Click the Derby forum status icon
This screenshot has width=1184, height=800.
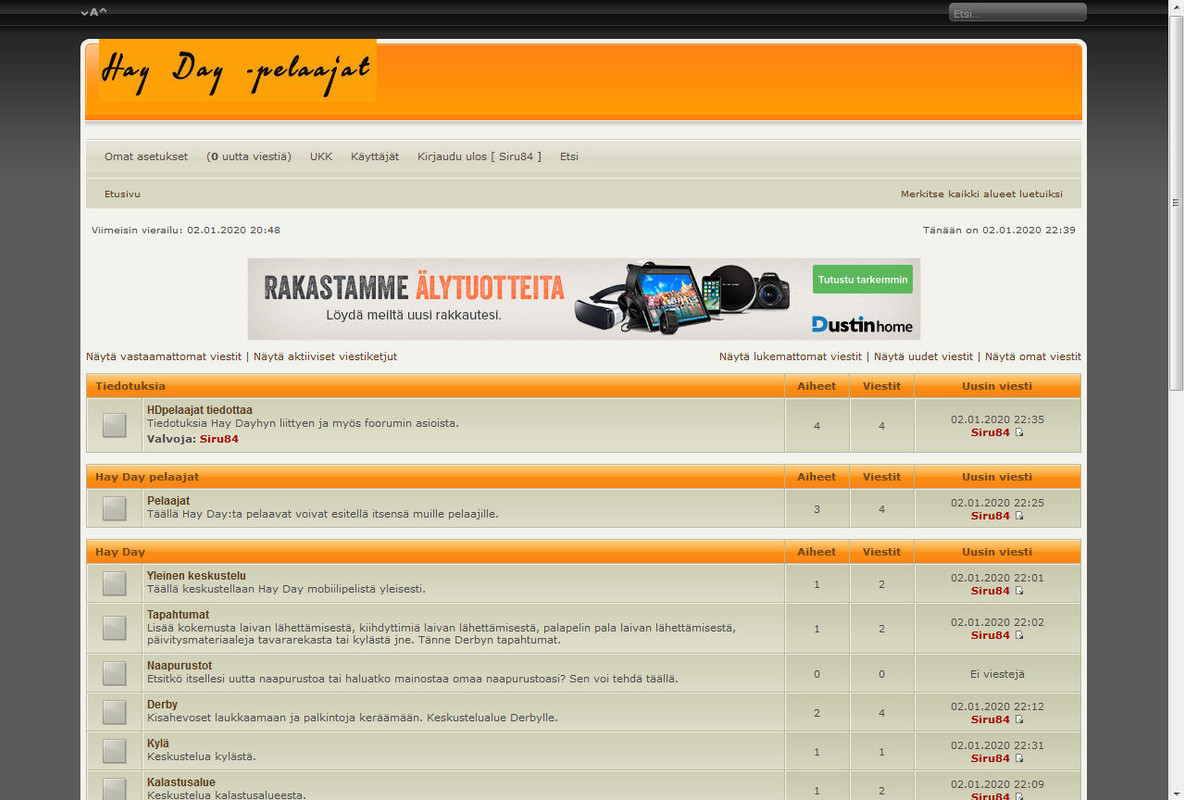(x=114, y=712)
